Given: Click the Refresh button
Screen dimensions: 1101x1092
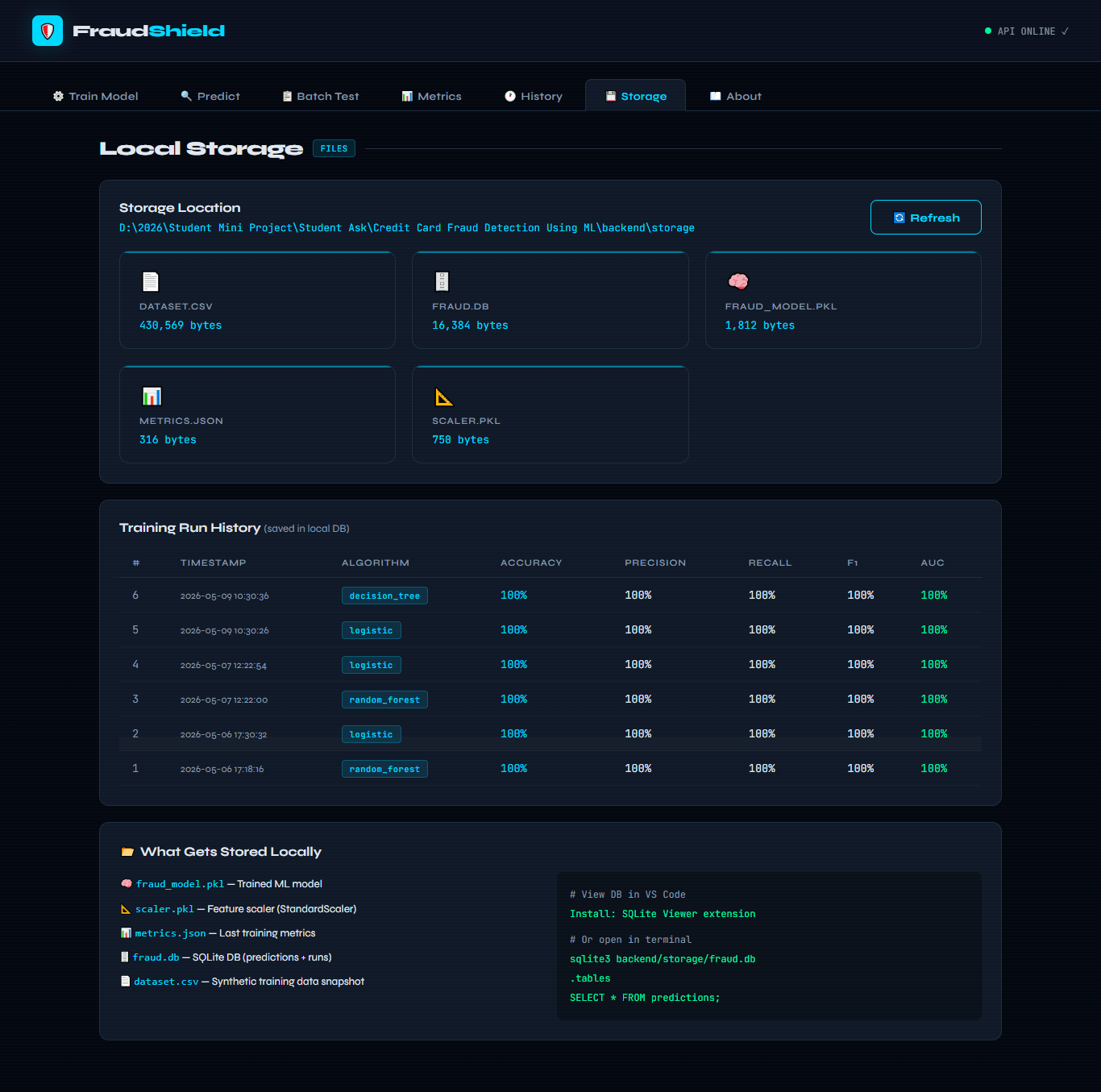Looking at the screenshot, I should coord(926,218).
